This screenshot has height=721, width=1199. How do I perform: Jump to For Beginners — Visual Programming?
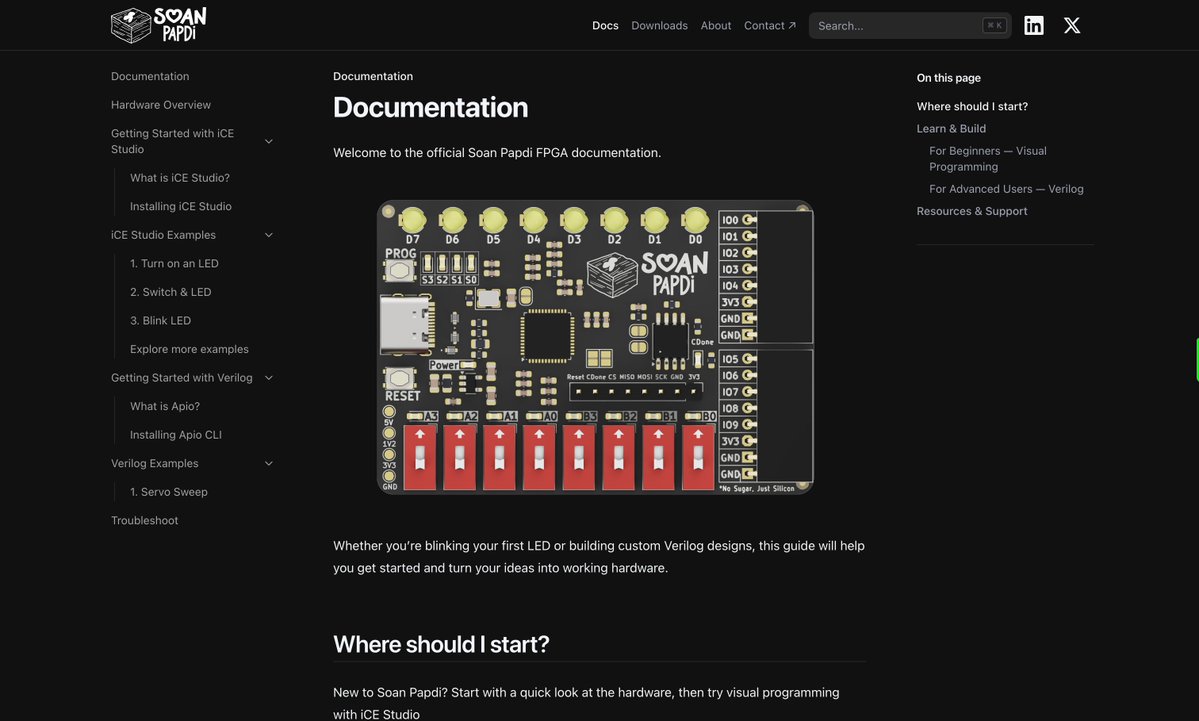988,158
